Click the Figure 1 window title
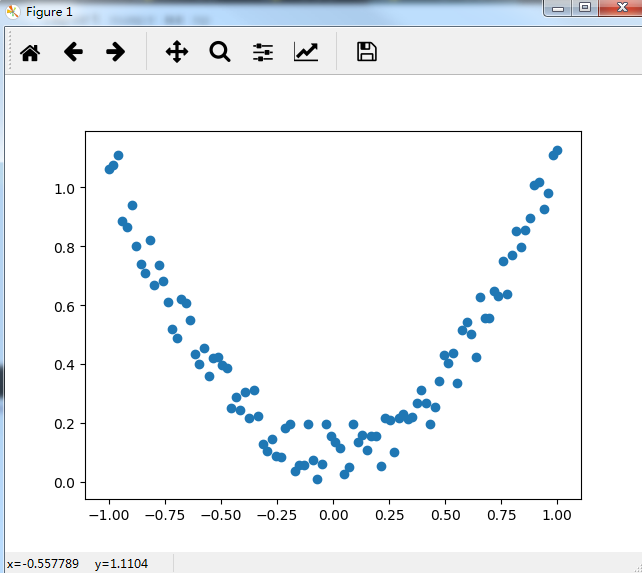Viewport: 642px width, 573px height. [x=49, y=12]
